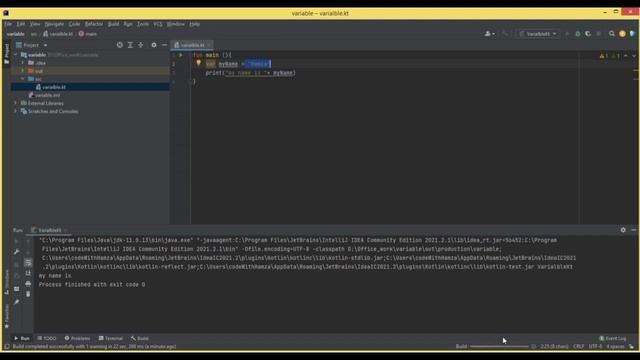The height and width of the screenshot is (360, 640).
Task: Toggle soft-wrap in Run console
Action: [28, 262]
